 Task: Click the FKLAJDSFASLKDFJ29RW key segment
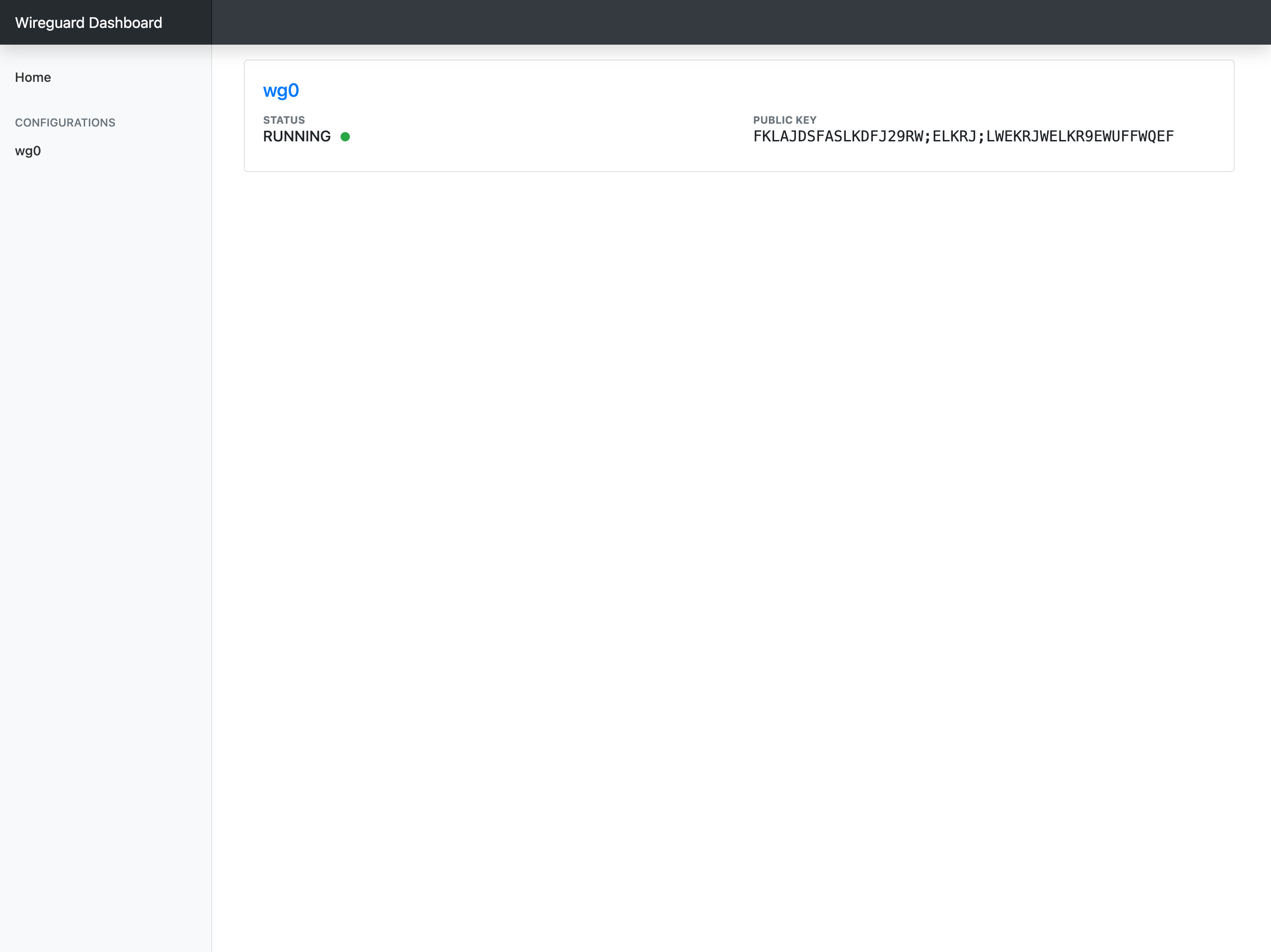(x=838, y=137)
